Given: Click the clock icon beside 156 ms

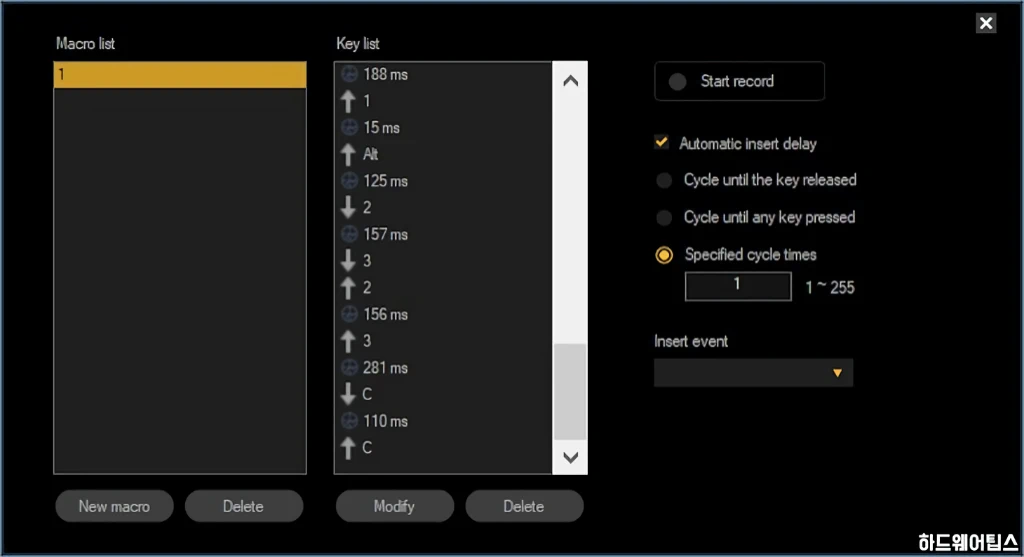Looking at the screenshot, I should pyautogui.click(x=349, y=314).
